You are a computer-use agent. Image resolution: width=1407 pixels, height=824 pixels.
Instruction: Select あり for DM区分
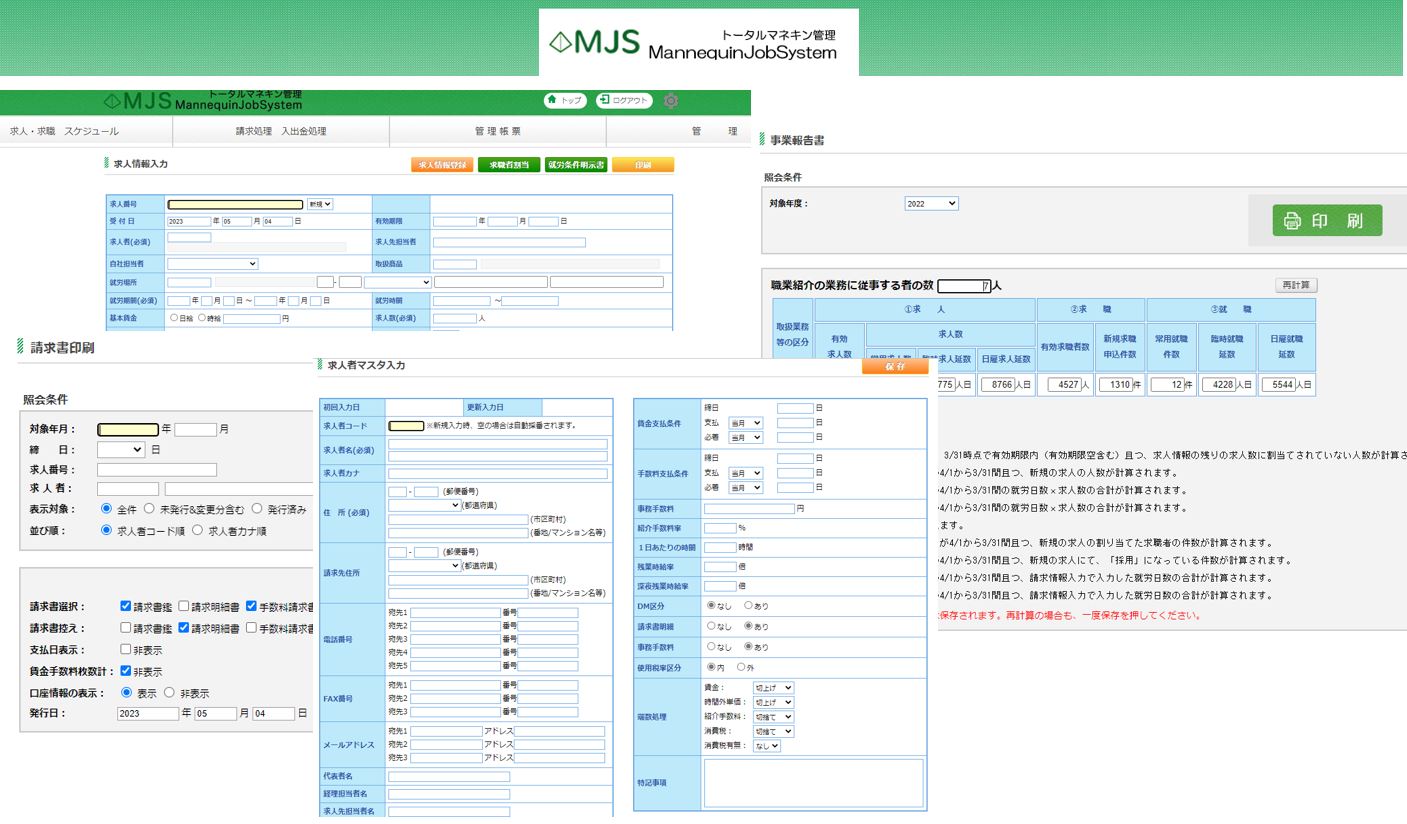[749, 605]
